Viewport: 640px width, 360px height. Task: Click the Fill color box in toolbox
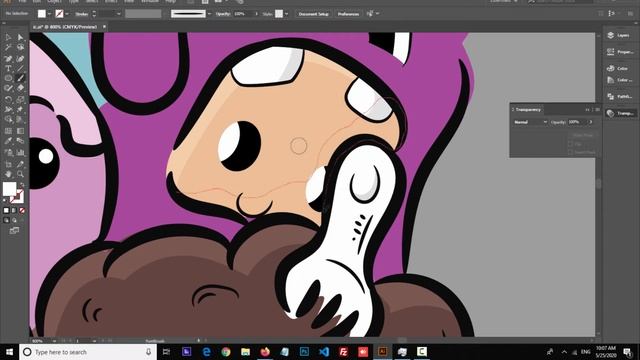9,189
